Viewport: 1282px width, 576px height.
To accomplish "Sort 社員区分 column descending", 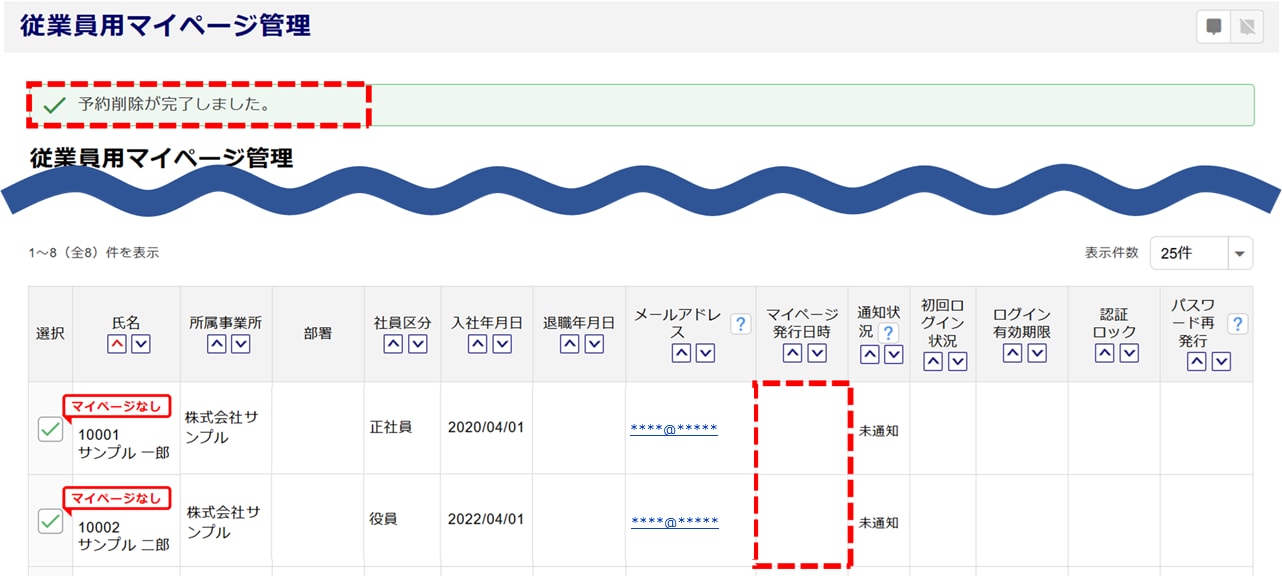I will pyautogui.click(x=418, y=344).
